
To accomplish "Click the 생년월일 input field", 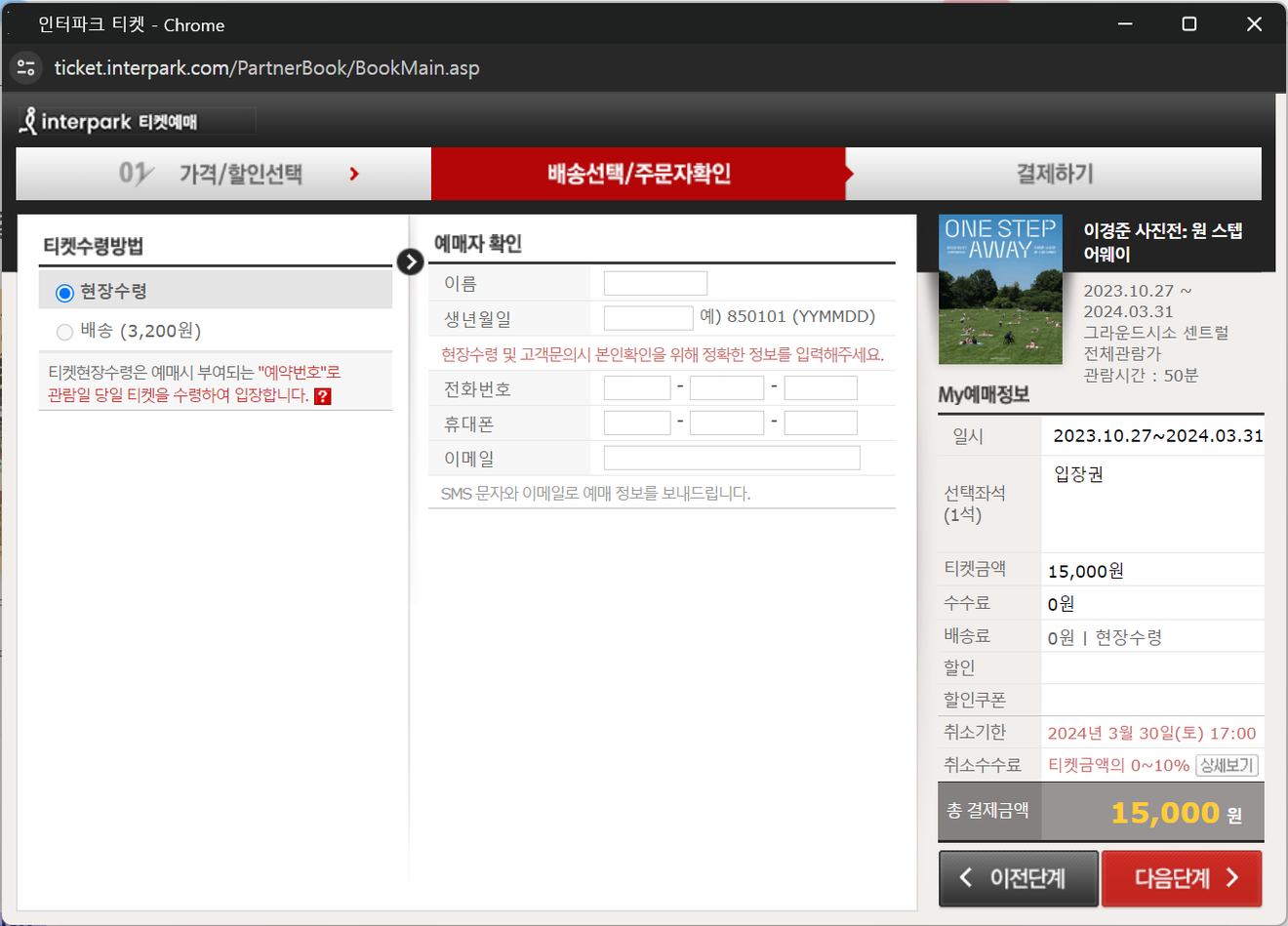I will pos(649,318).
